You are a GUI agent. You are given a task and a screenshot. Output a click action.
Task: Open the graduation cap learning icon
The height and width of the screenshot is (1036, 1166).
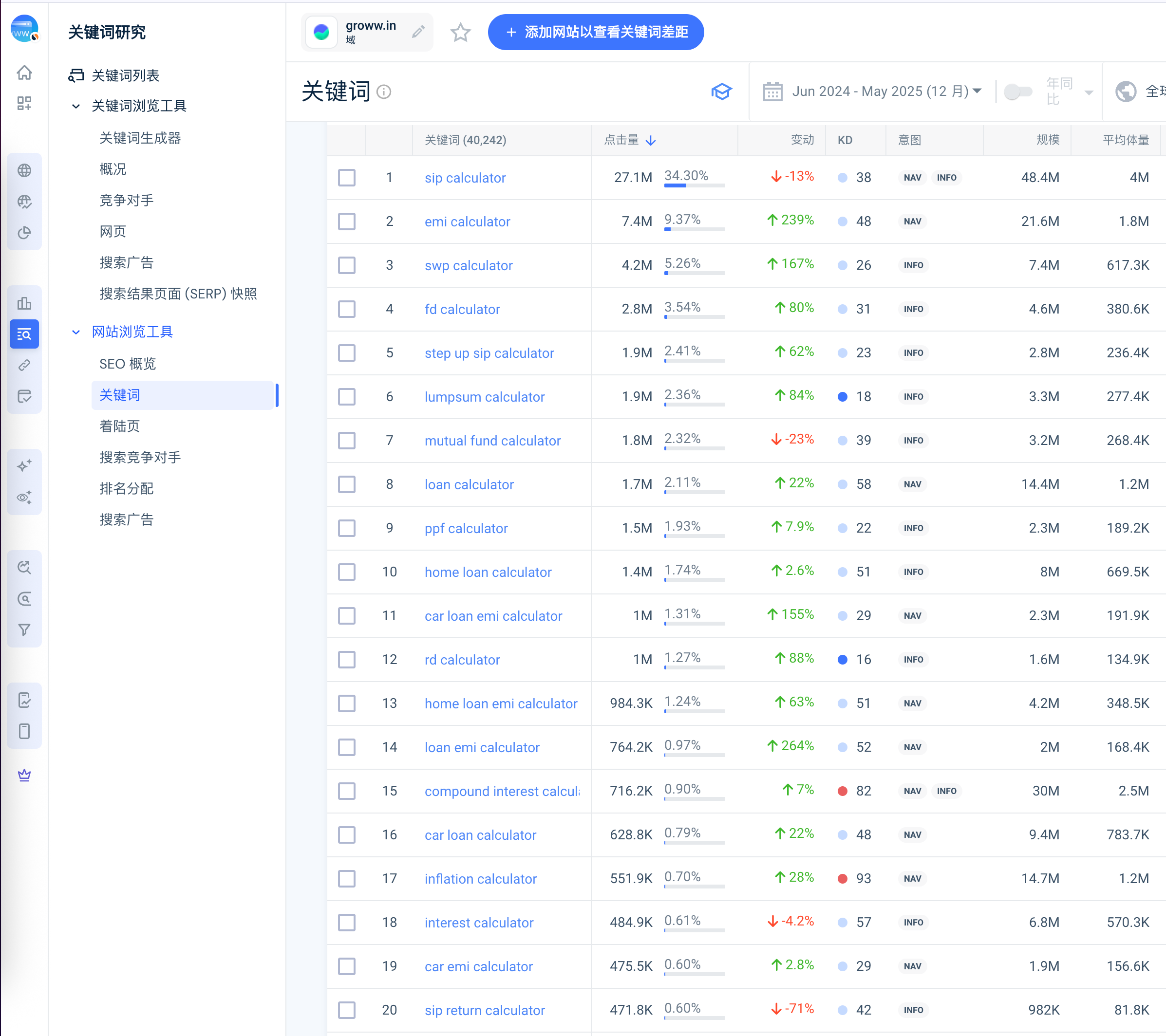[721, 91]
